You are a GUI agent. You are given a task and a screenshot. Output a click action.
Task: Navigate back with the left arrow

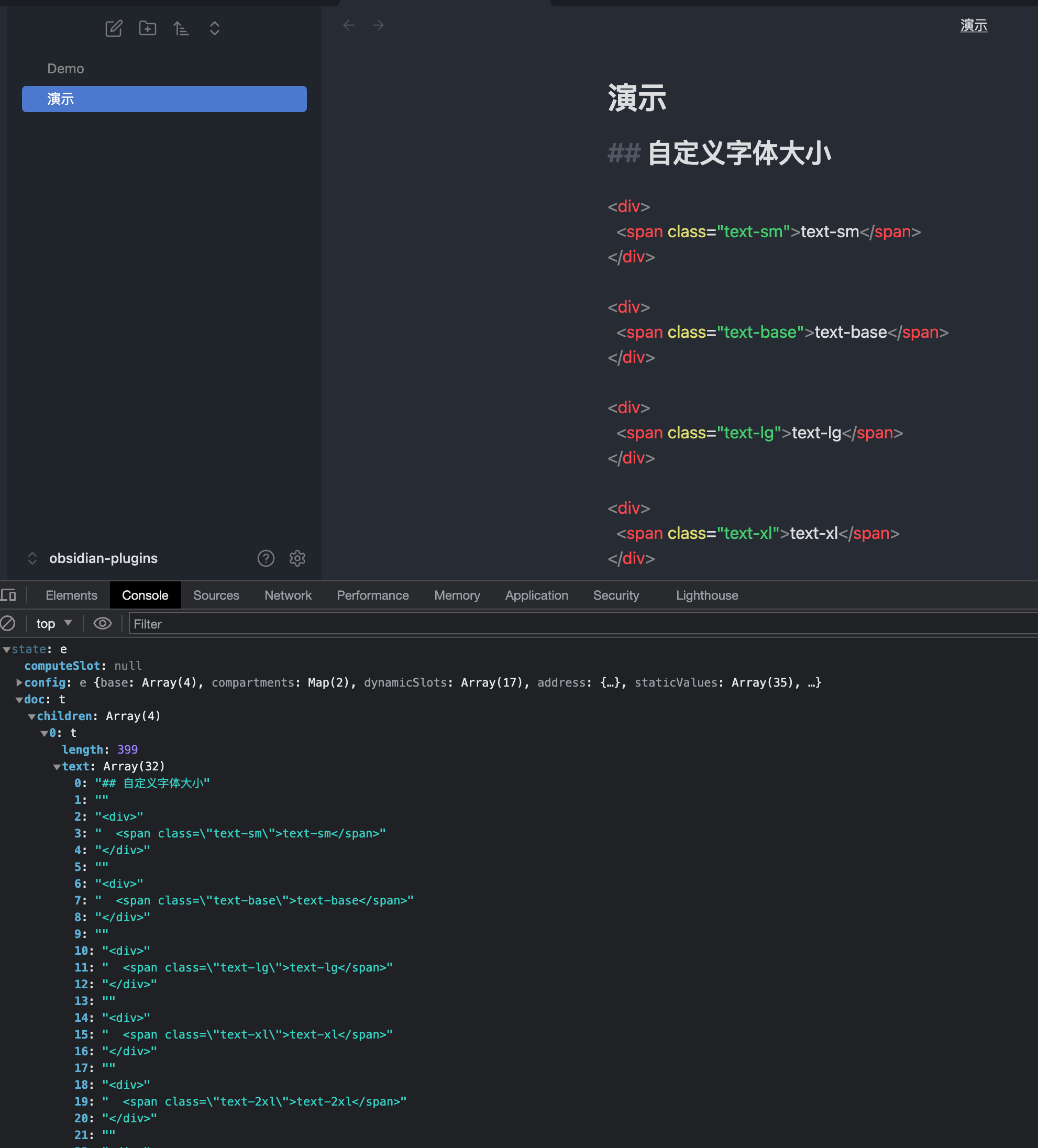348,25
